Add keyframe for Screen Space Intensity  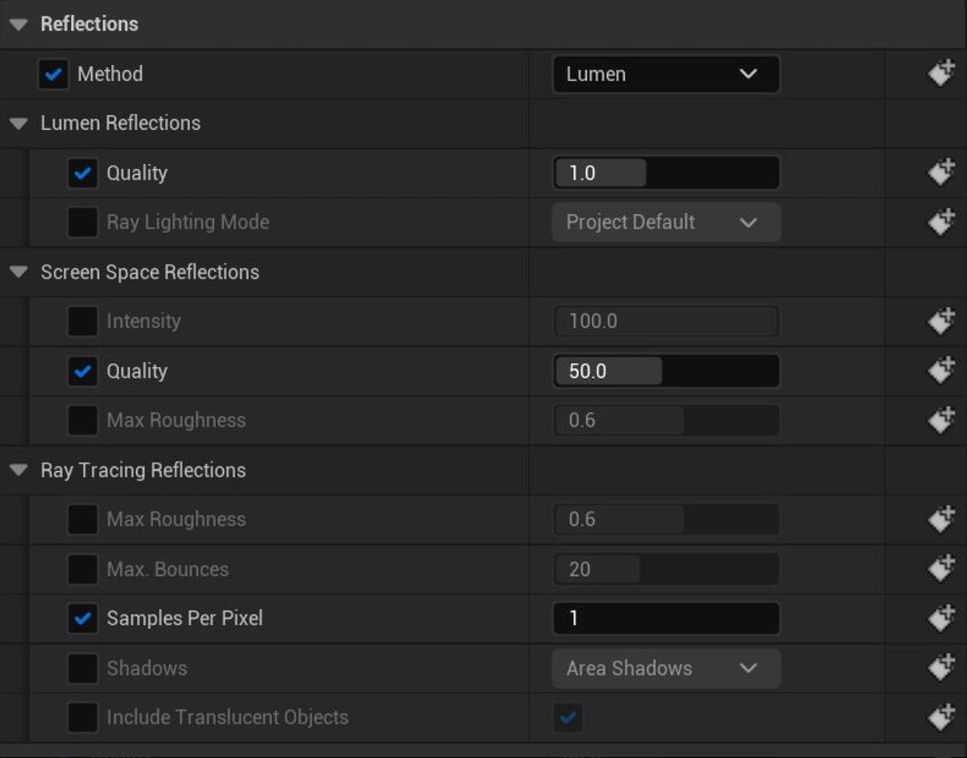(942, 321)
